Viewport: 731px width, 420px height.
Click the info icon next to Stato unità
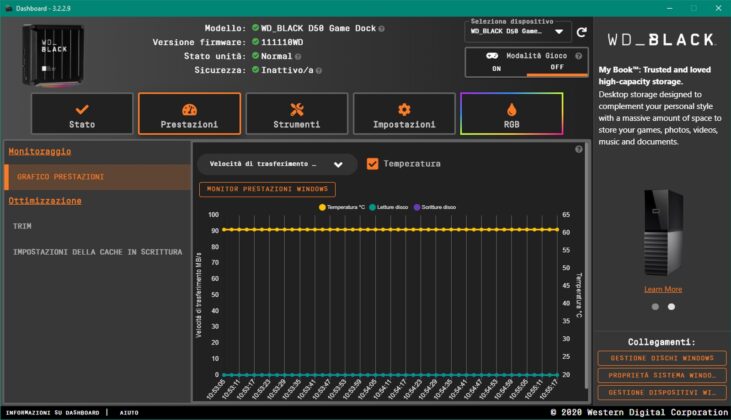point(298,57)
